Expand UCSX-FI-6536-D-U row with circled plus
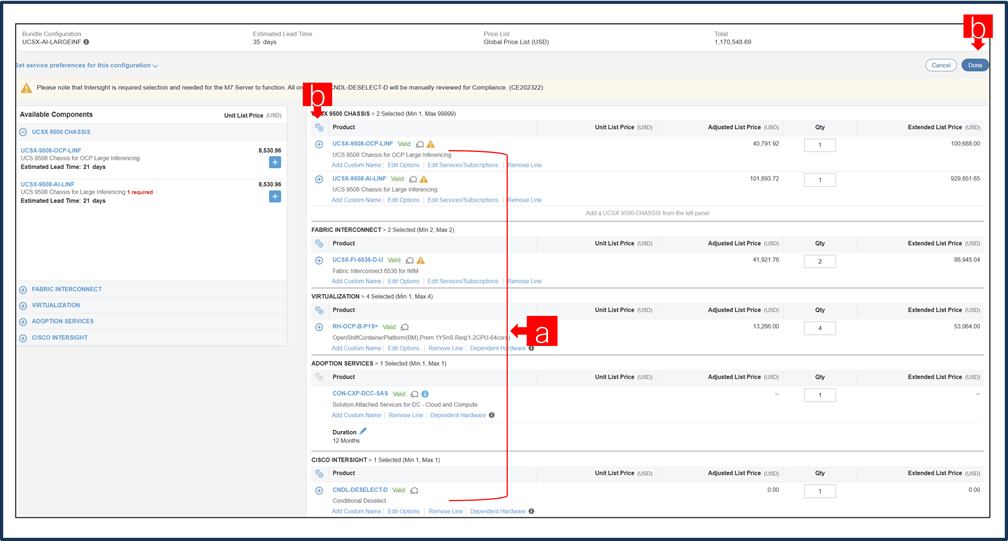 pyautogui.click(x=319, y=261)
